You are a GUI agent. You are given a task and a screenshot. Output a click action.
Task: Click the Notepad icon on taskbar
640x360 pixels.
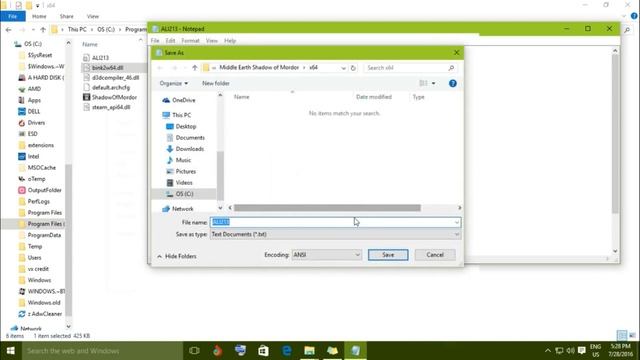pyautogui.click(x=356, y=351)
